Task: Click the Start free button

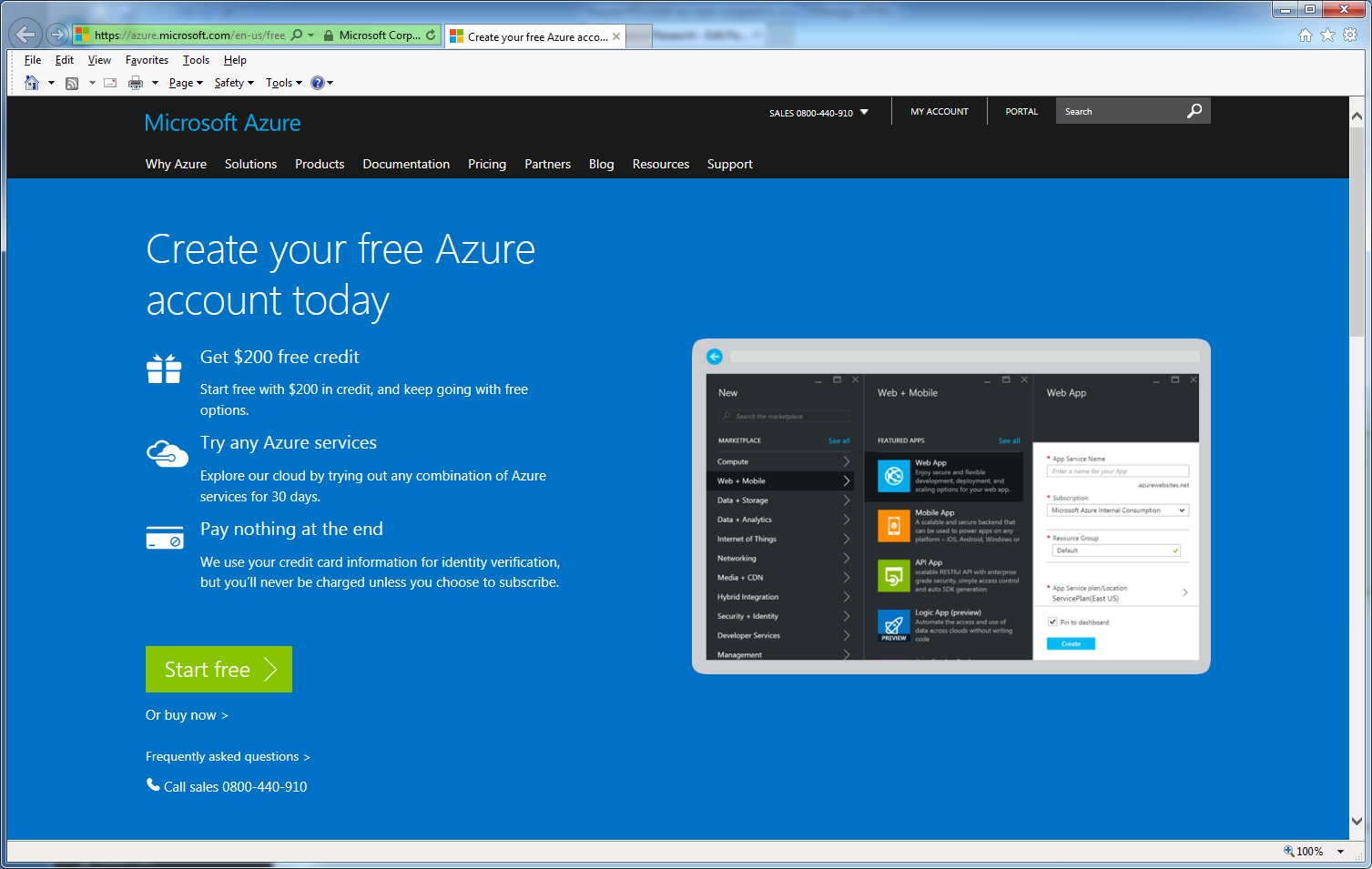Action: [x=219, y=669]
